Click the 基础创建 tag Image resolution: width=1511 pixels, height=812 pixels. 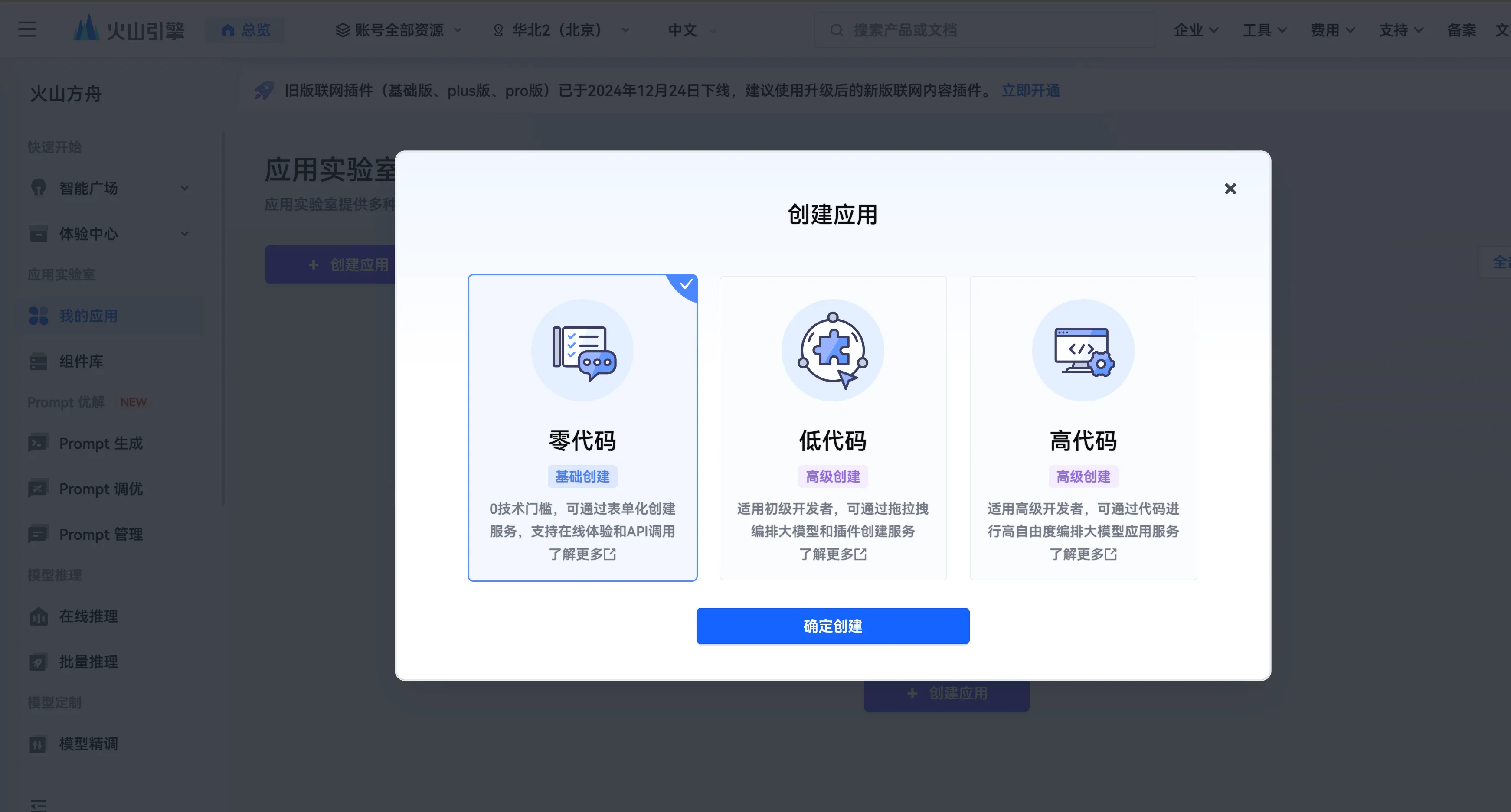(x=582, y=476)
